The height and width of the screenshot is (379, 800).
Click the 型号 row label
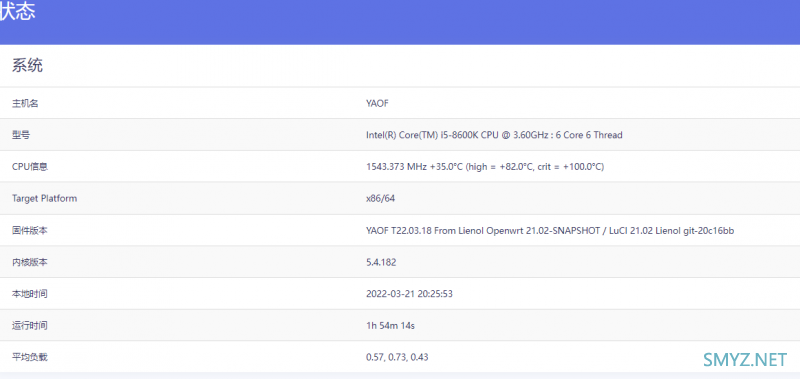[21, 135]
